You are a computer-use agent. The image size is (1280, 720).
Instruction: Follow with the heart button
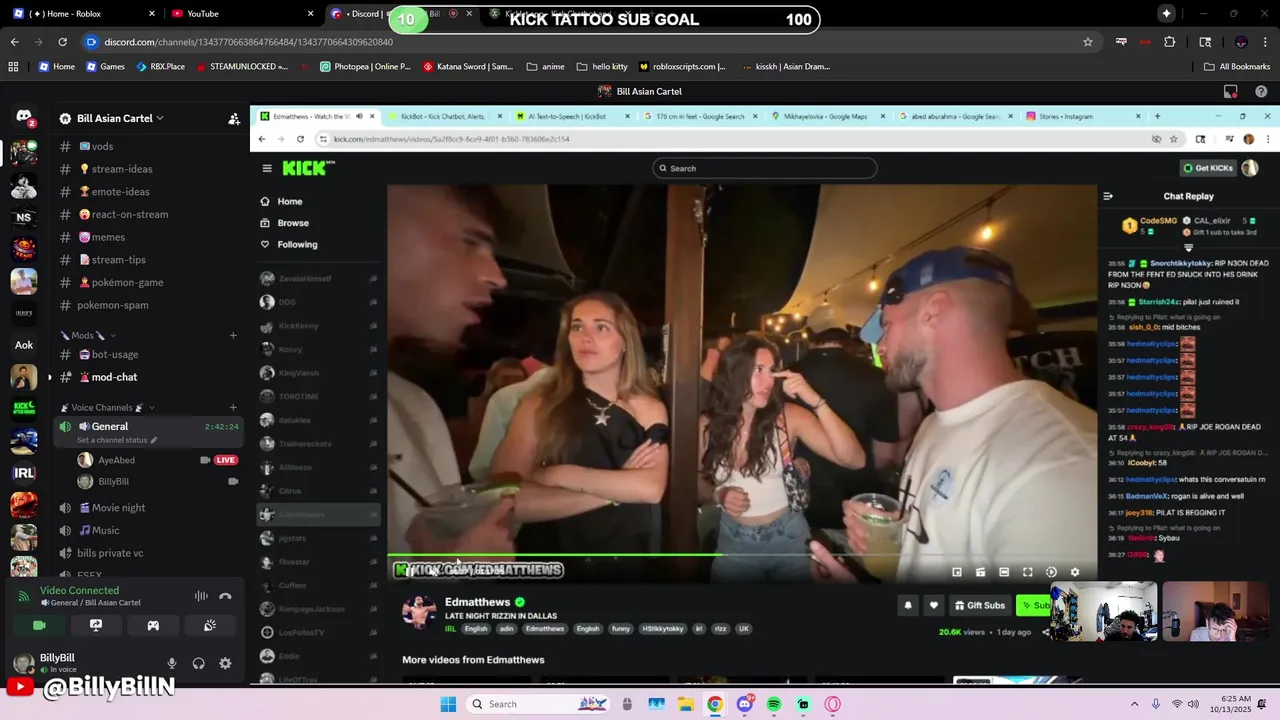[934, 605]
